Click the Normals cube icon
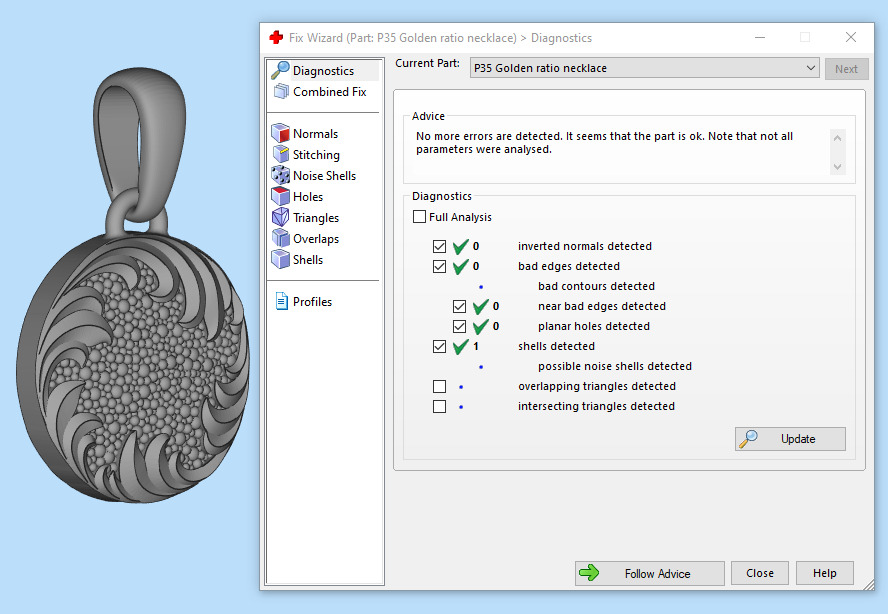This screenshot has width=888, height=614. click(x=280, y=133)
